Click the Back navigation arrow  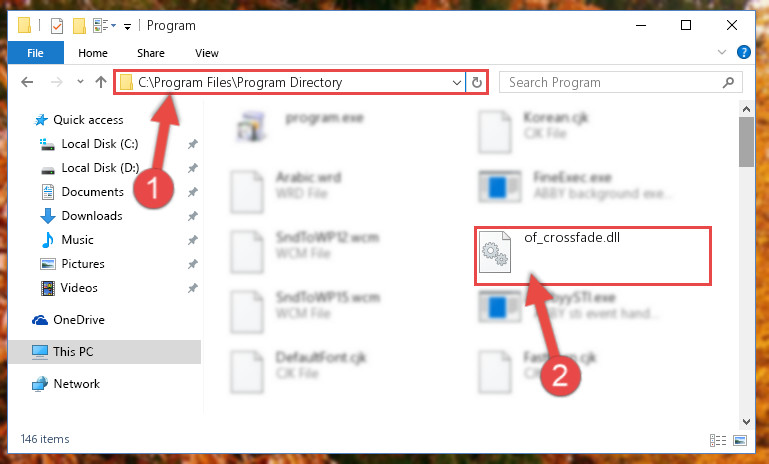point(27,82)
